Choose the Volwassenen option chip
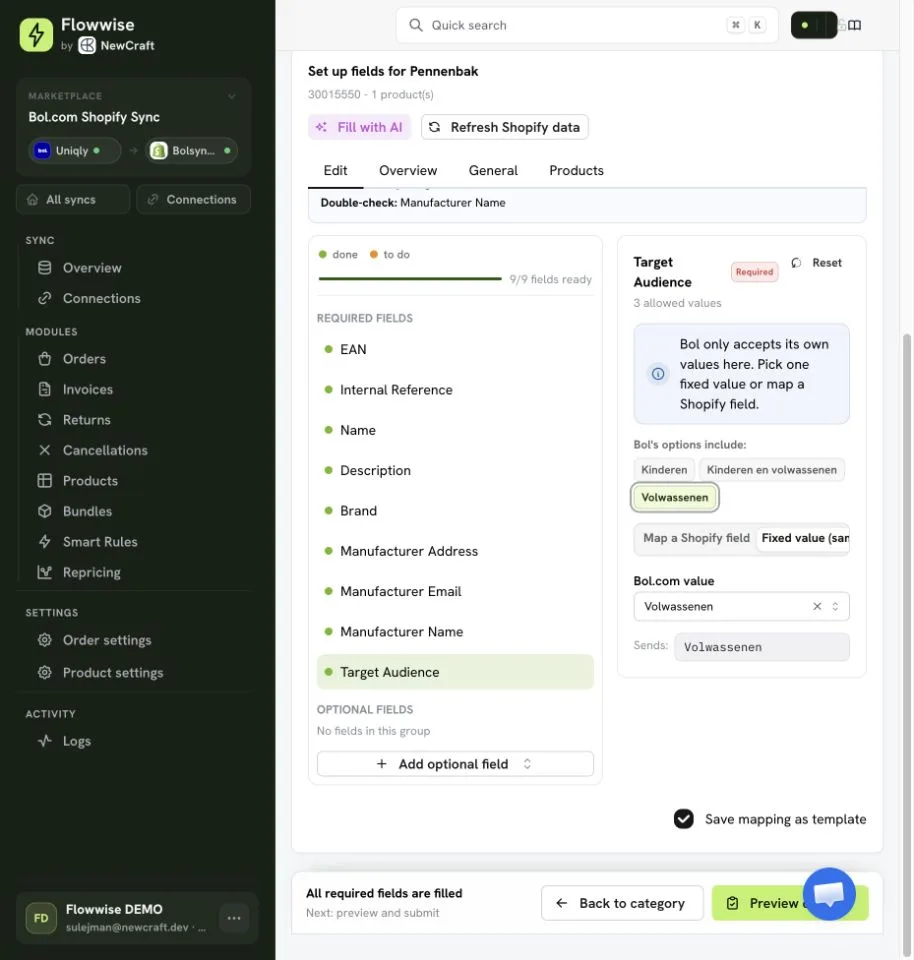This screenshot has width=914, height=960. point(675,498)
